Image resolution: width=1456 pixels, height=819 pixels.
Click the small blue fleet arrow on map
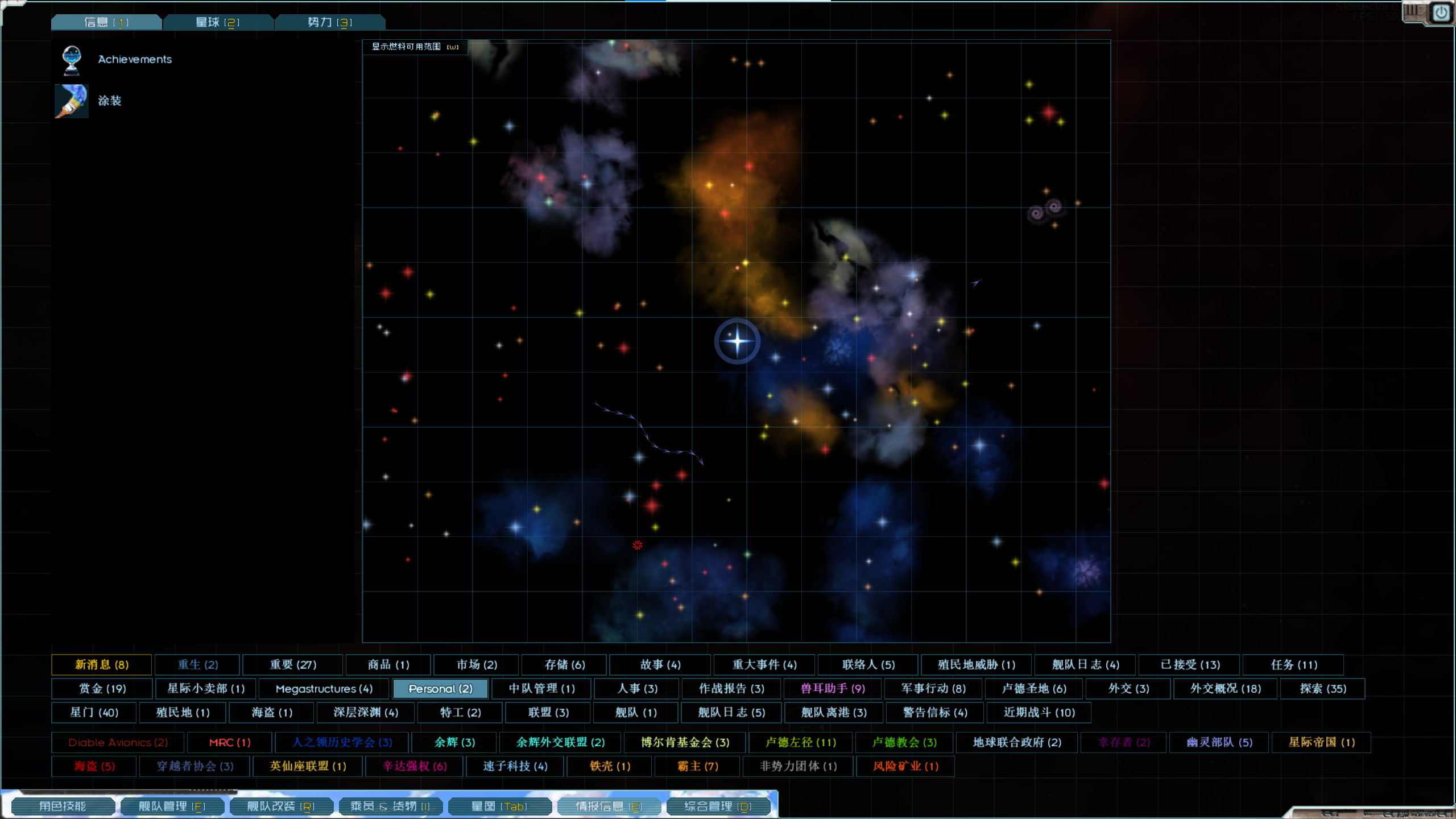[976, 282]
